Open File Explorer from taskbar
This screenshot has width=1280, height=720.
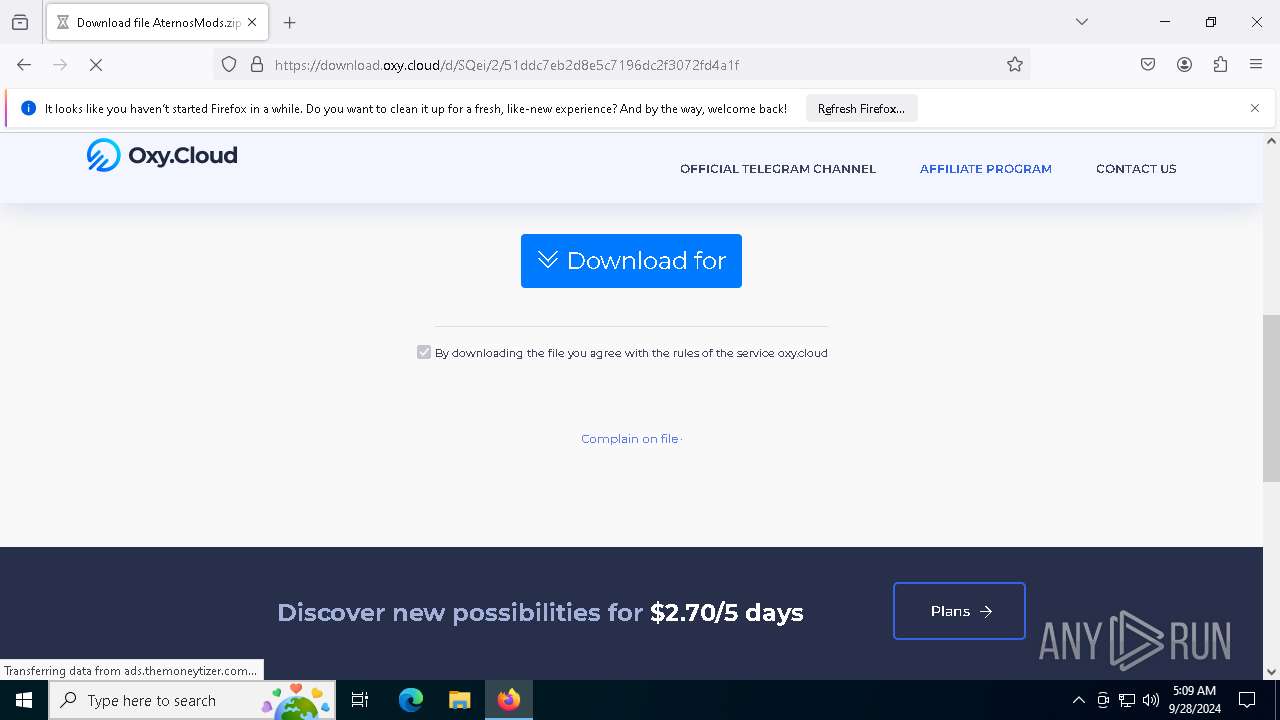(x=459, y=700)
